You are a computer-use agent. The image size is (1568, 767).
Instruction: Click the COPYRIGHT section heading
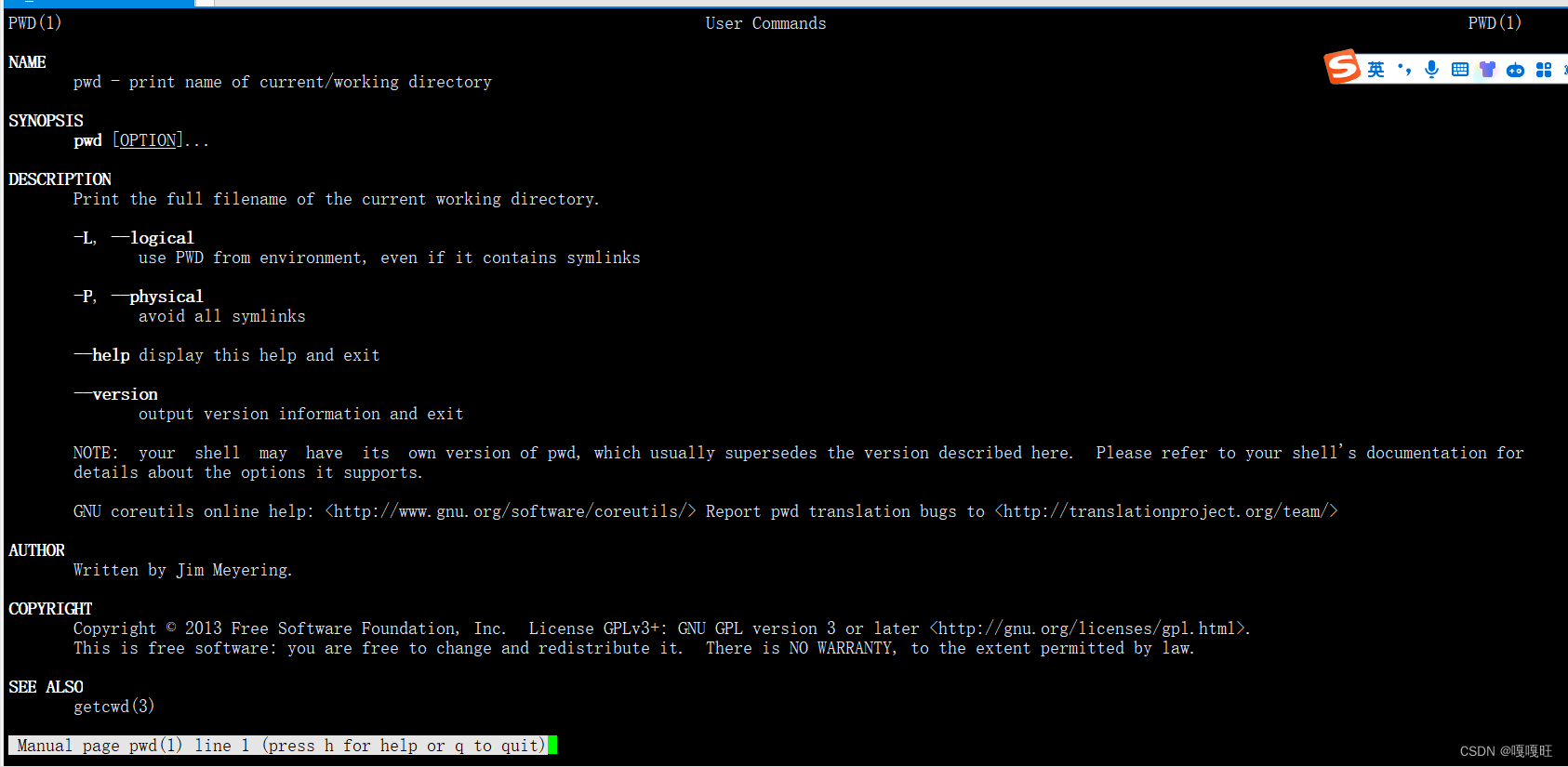[x=50, y=609]
